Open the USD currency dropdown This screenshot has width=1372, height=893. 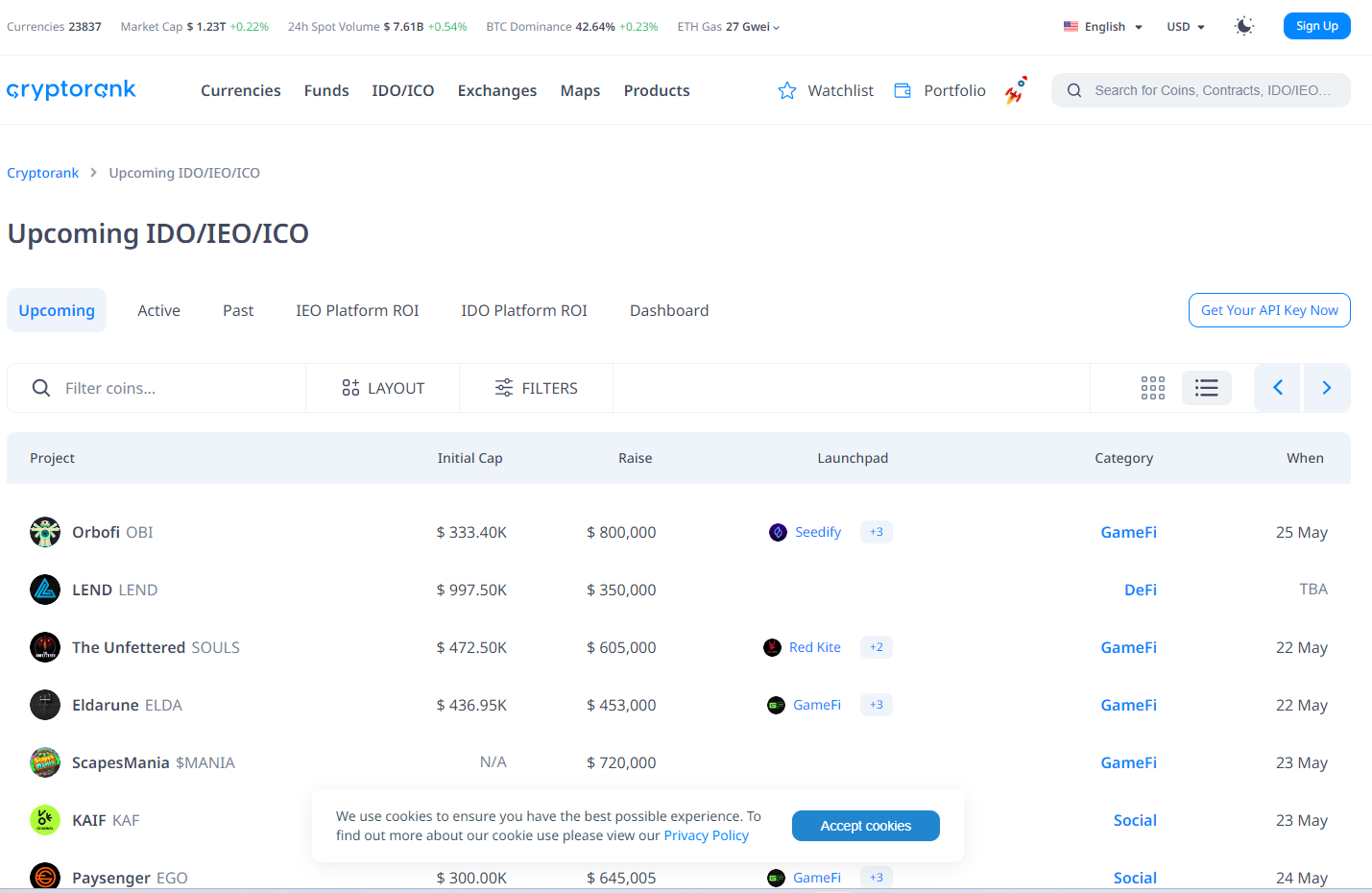[x=1186, y=27]
